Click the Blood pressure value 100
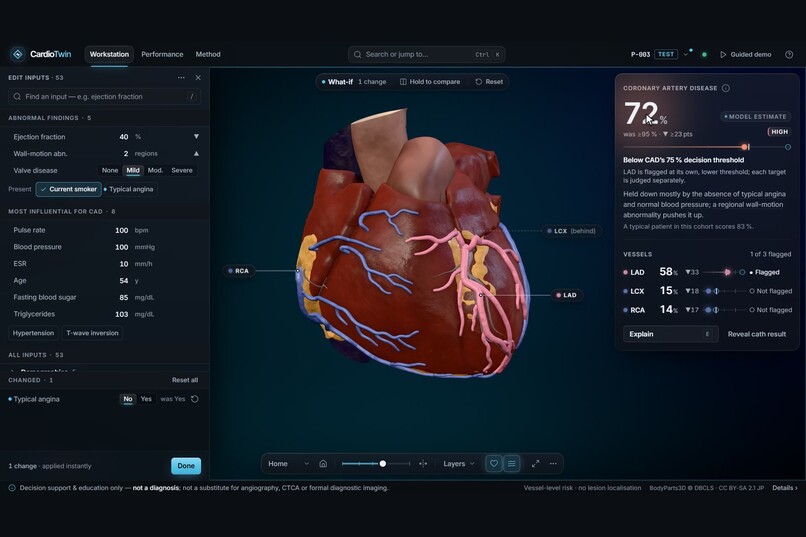 click(x=121, y=247)
